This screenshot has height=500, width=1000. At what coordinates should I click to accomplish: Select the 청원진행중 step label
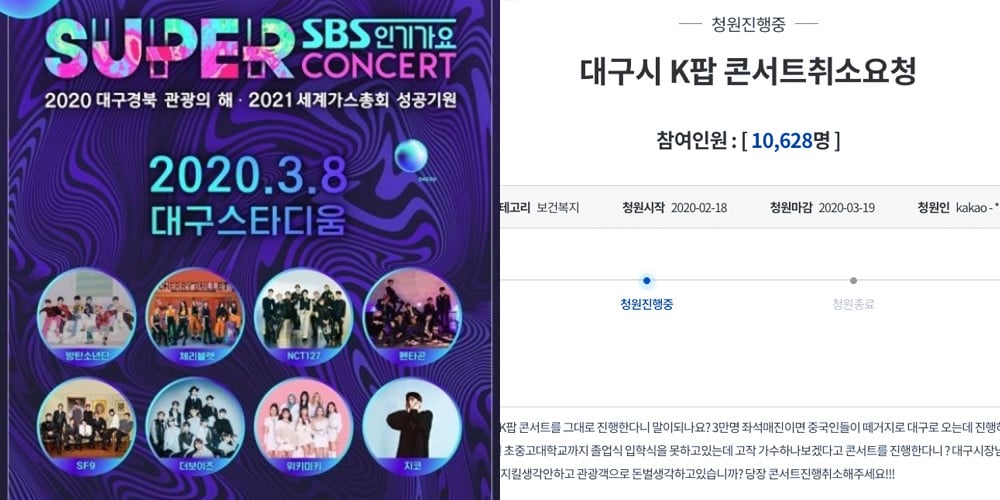tap(647, 304)
